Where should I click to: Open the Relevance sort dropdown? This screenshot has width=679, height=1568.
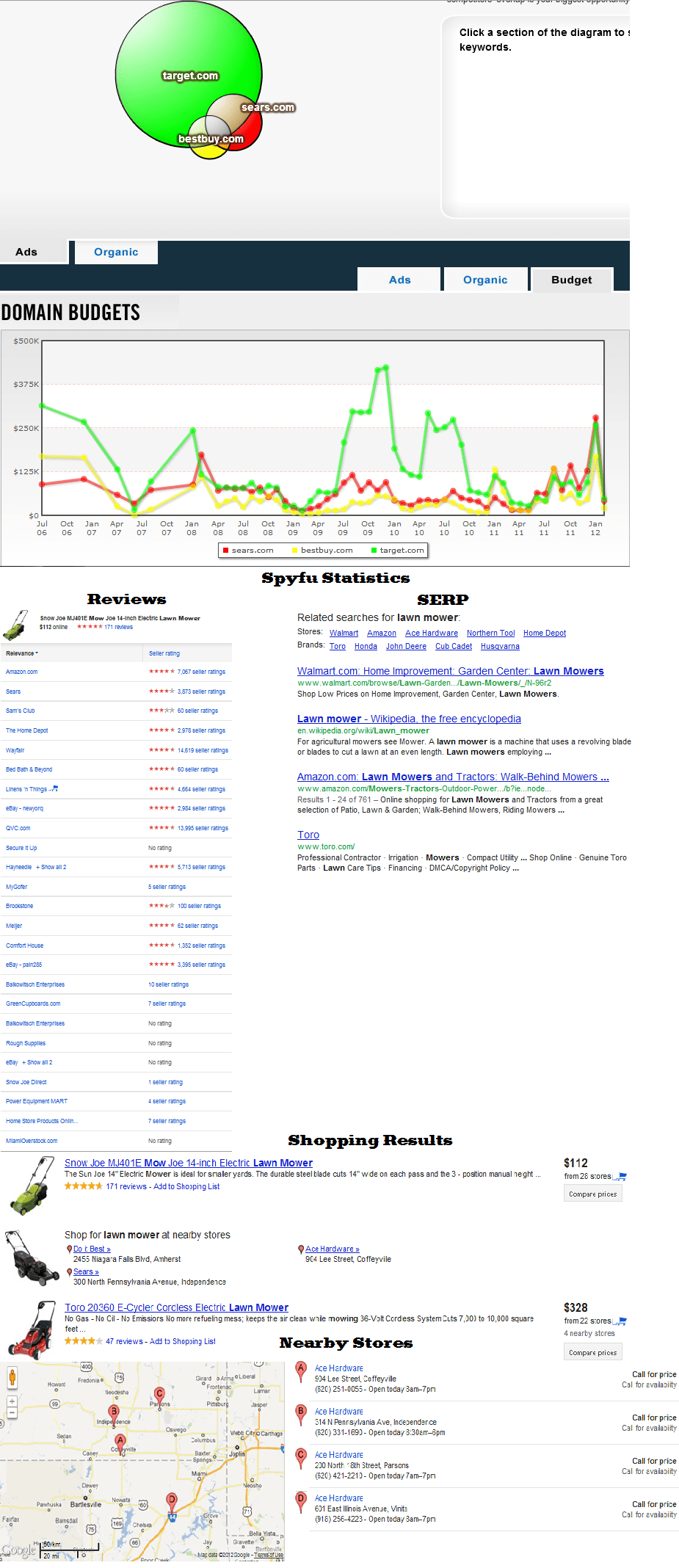[22, 653]
